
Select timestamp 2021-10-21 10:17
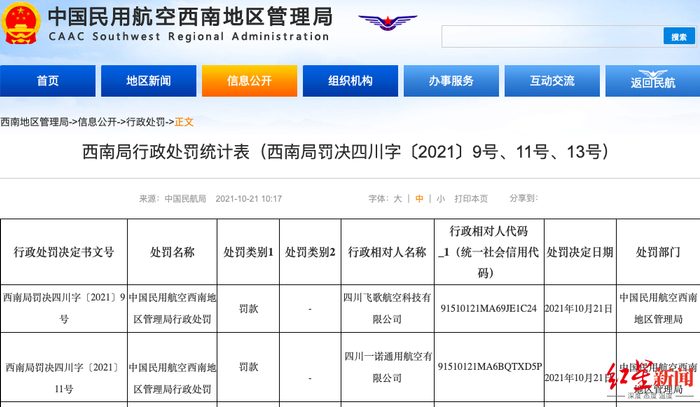[249, 199]
